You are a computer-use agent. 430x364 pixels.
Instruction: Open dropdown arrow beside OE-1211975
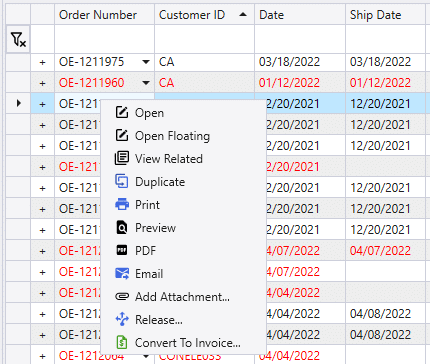pos(146,62)
